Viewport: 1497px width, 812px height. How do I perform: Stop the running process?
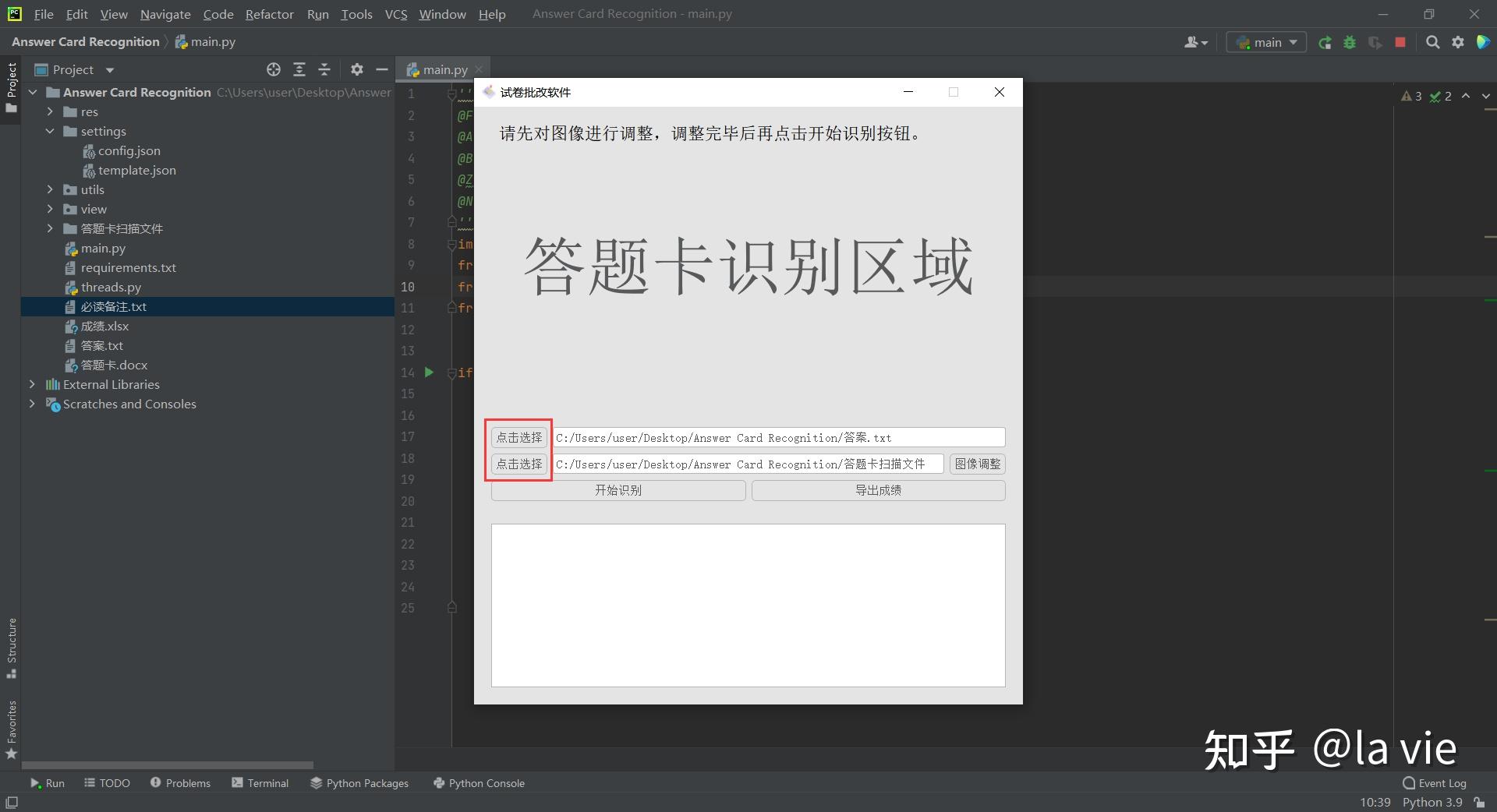pyautogui.click(x=1400, y=42)
